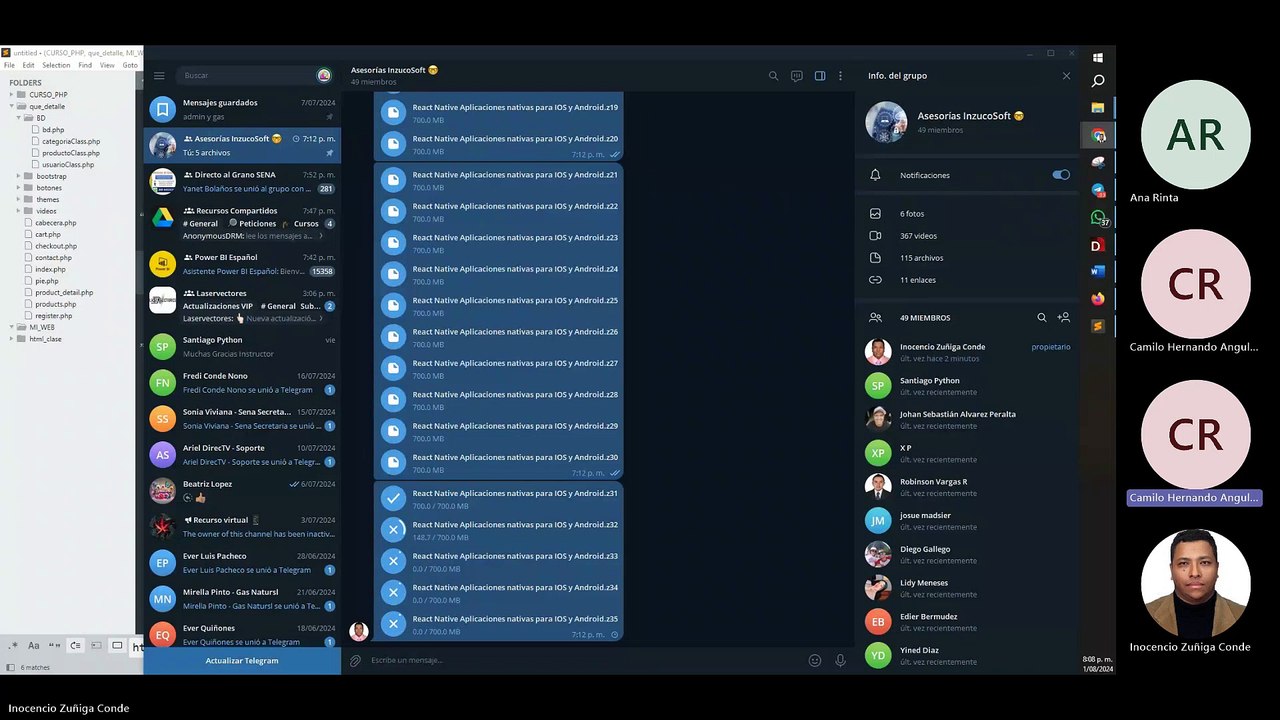The image size is (1280, 720).
Task: Collapse the BD folder in Sublime sidebar
Action: point(19,118)
